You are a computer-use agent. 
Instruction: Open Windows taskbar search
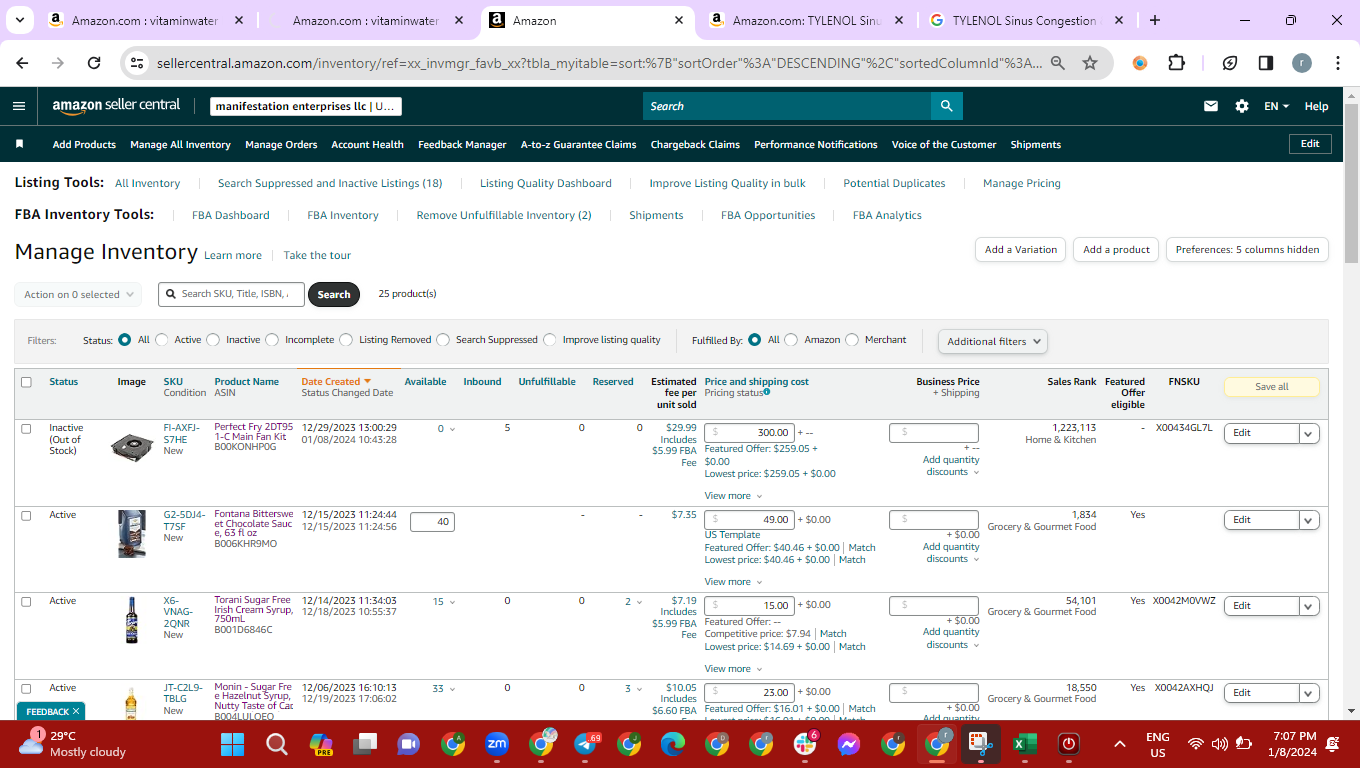(277, 744)
